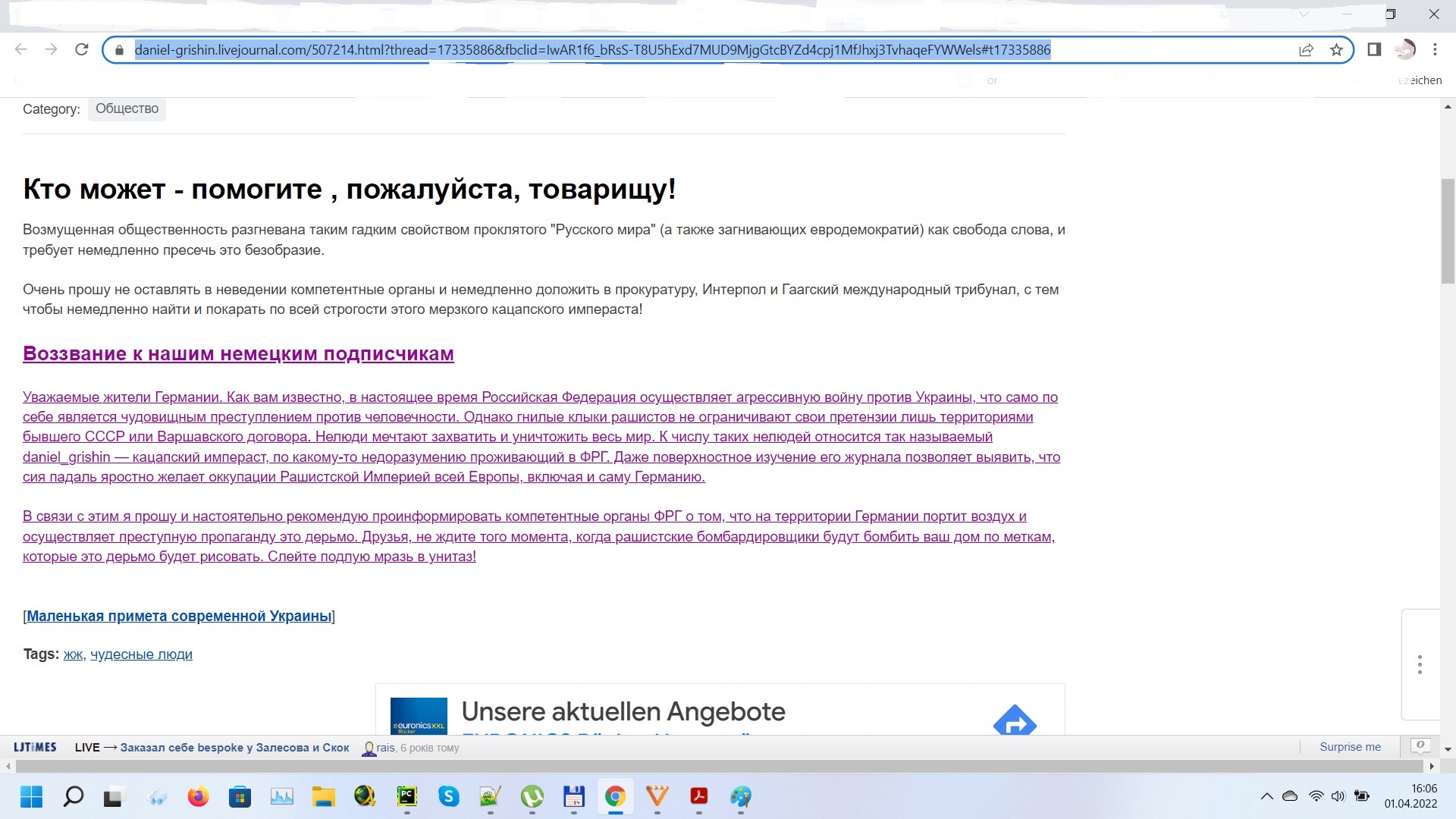Click Surprise me link
Screen dimensions: 1456x819
tap(1350, 747)
